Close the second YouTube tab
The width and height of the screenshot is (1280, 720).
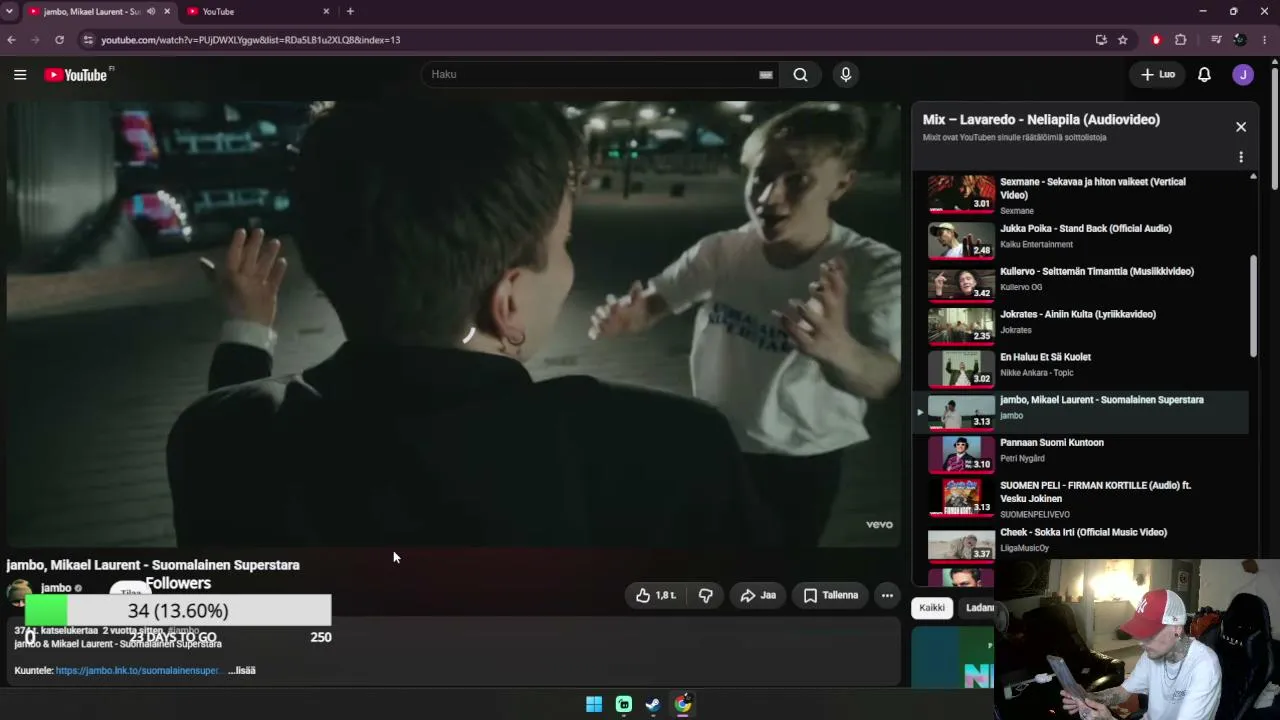(x=326, y=11)
